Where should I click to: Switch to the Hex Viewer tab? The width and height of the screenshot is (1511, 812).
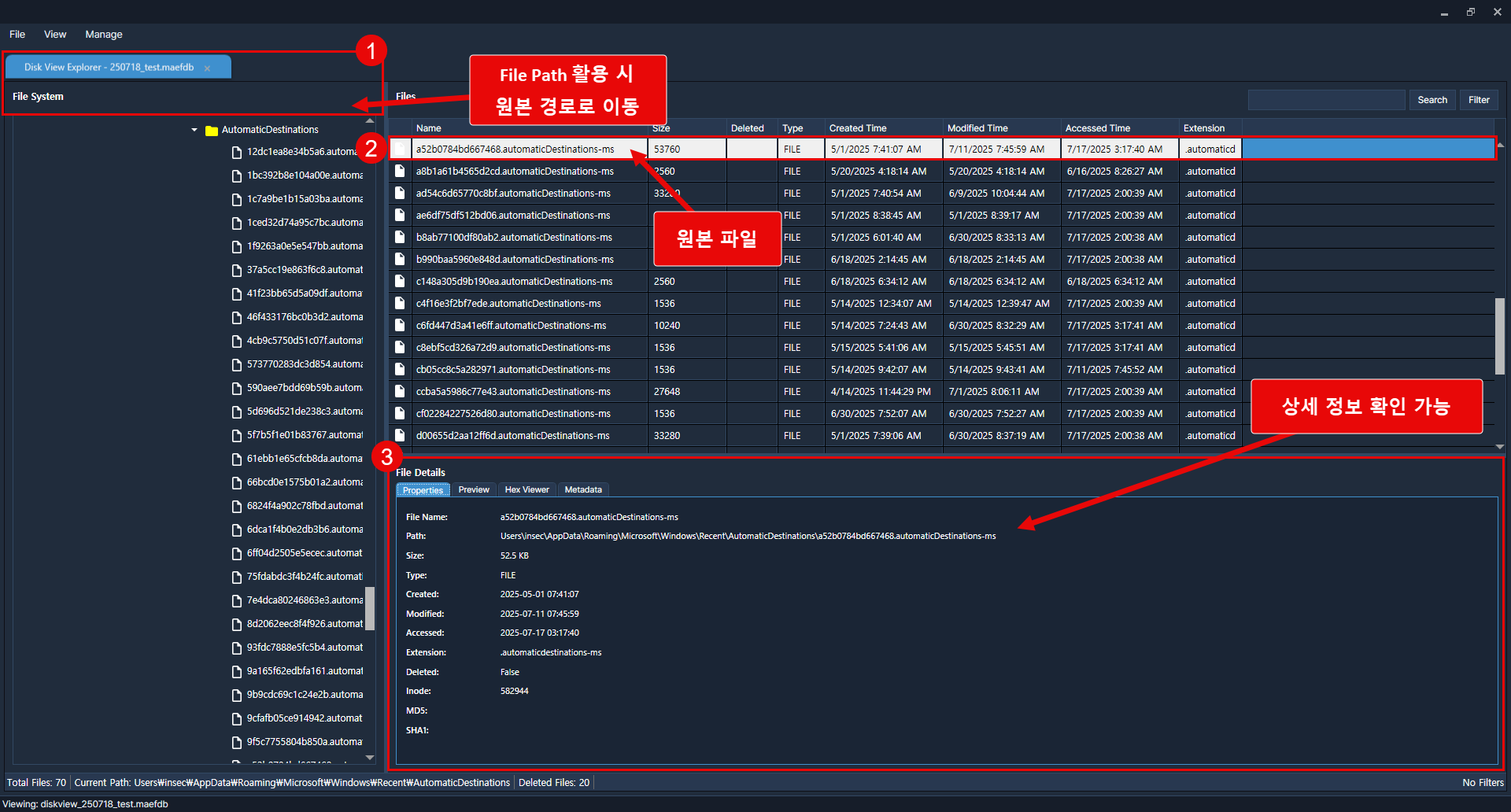pyautogui.click(x=526, y=490)
